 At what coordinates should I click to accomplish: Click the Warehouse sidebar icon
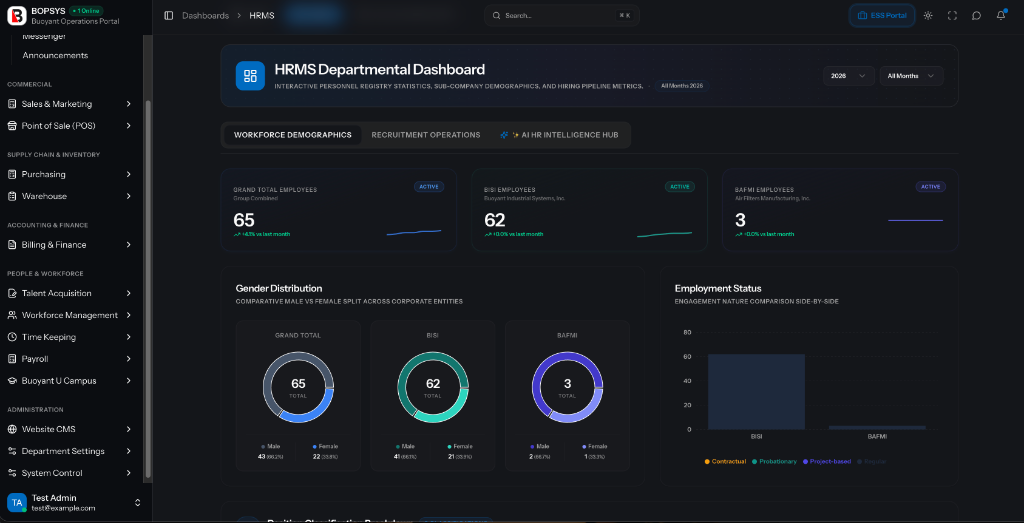click(x=12, y=196)
